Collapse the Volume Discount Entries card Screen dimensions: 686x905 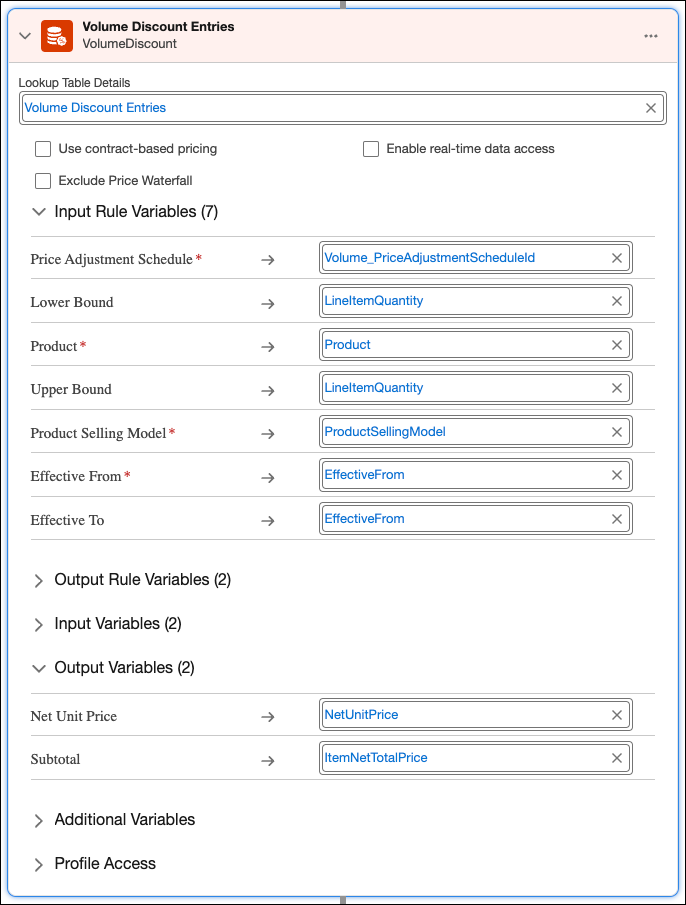point(25,36)
